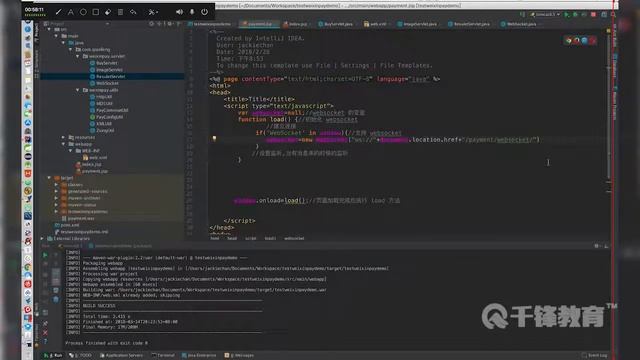Select the rectangle shape annotation tool

[96, 12]
